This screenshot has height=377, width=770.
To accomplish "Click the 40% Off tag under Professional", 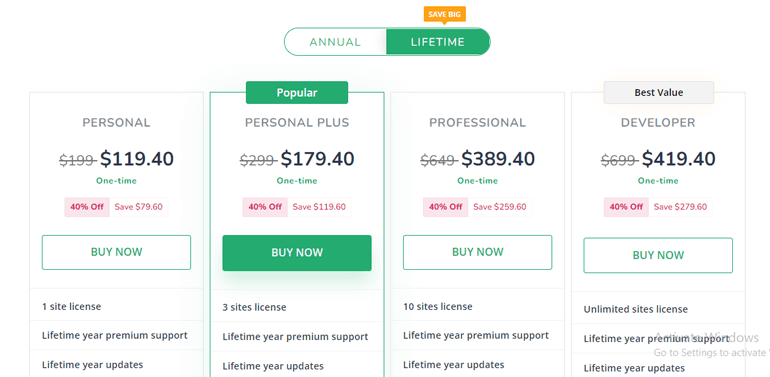I will pyautogui.click(x=446, y=207).
